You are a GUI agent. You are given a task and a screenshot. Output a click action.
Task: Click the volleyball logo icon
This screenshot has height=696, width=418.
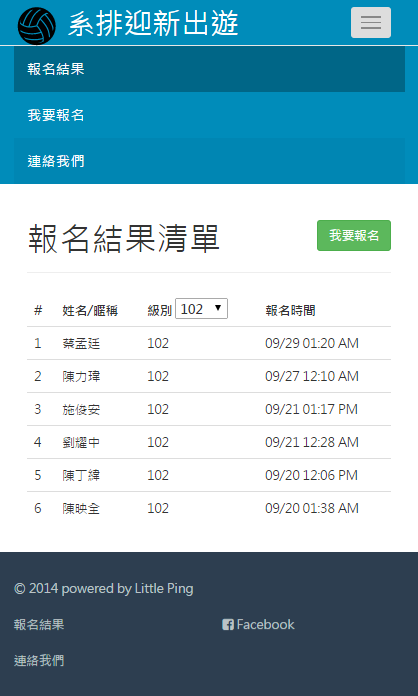point(37,26)
